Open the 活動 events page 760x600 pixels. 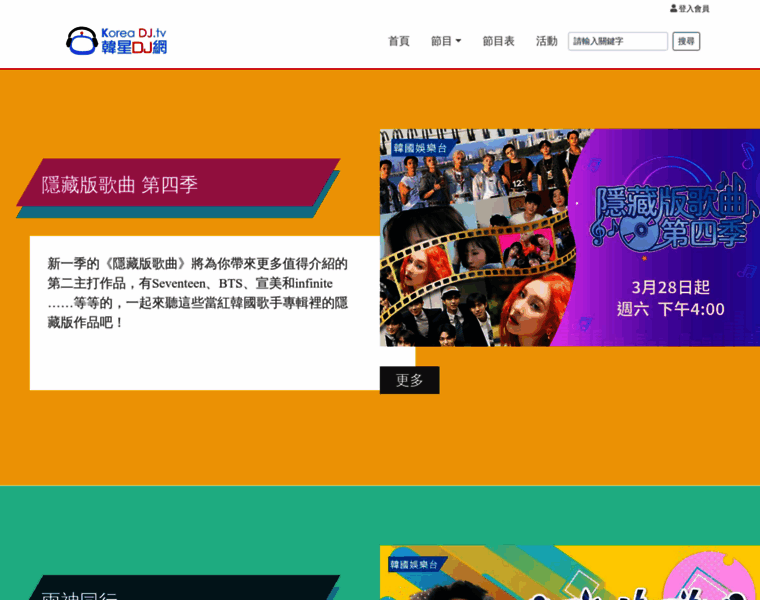546,41
